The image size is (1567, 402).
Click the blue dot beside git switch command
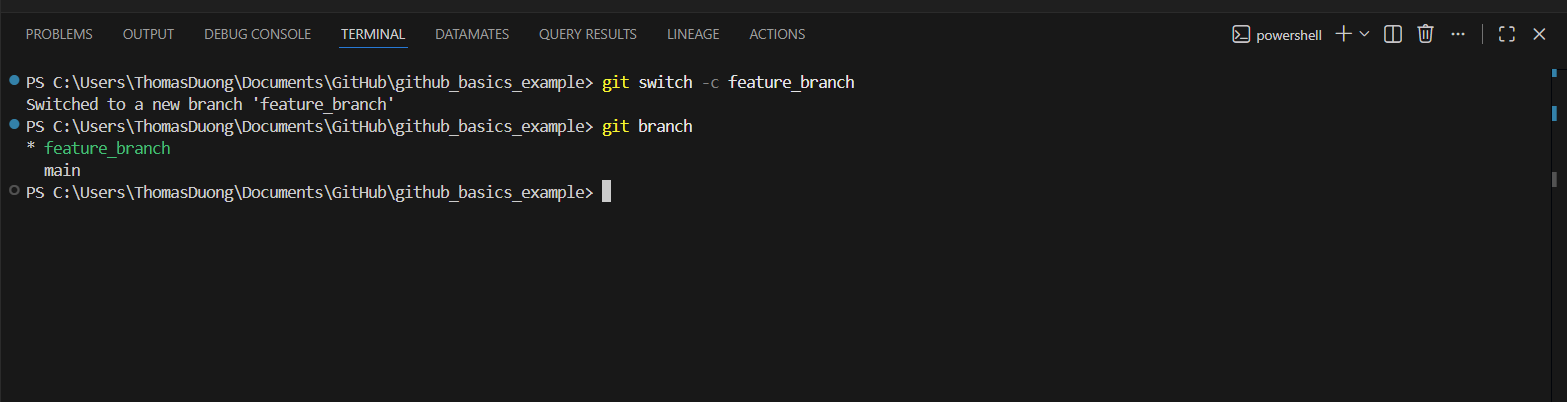click(13, 81)
